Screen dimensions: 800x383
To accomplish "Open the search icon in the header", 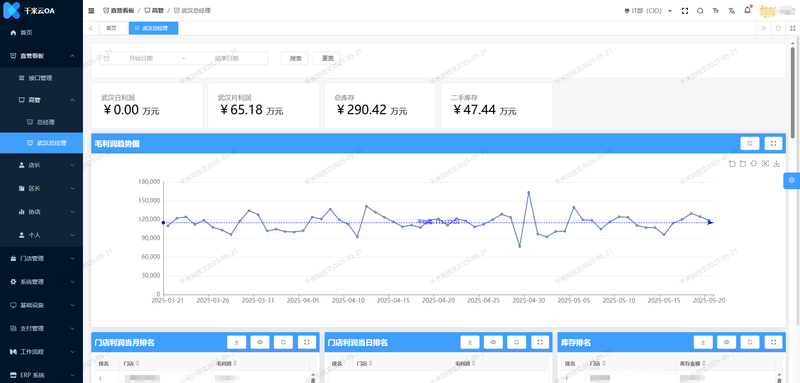I will pos(700,11).
